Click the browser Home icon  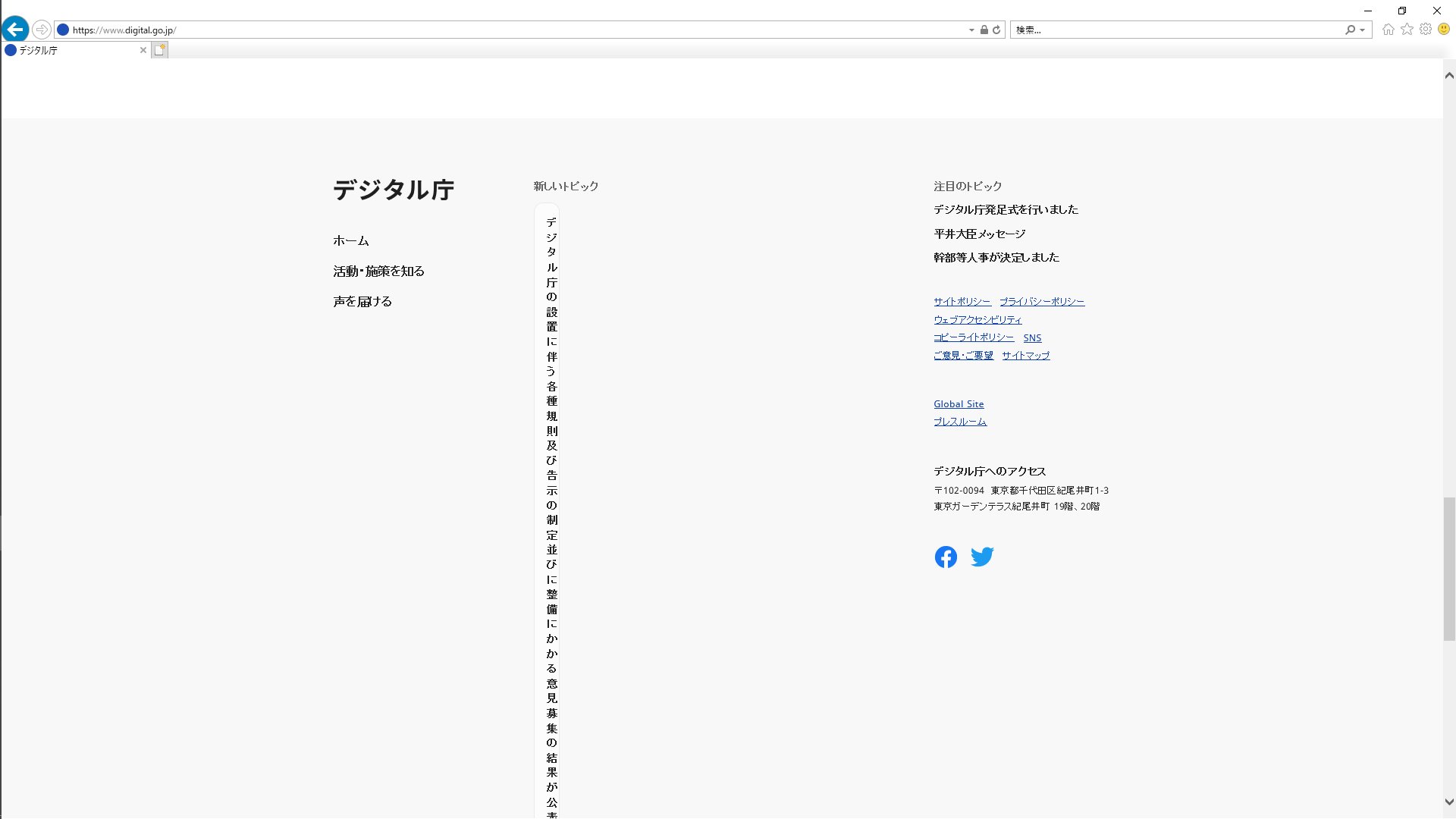click(1388, 30)
